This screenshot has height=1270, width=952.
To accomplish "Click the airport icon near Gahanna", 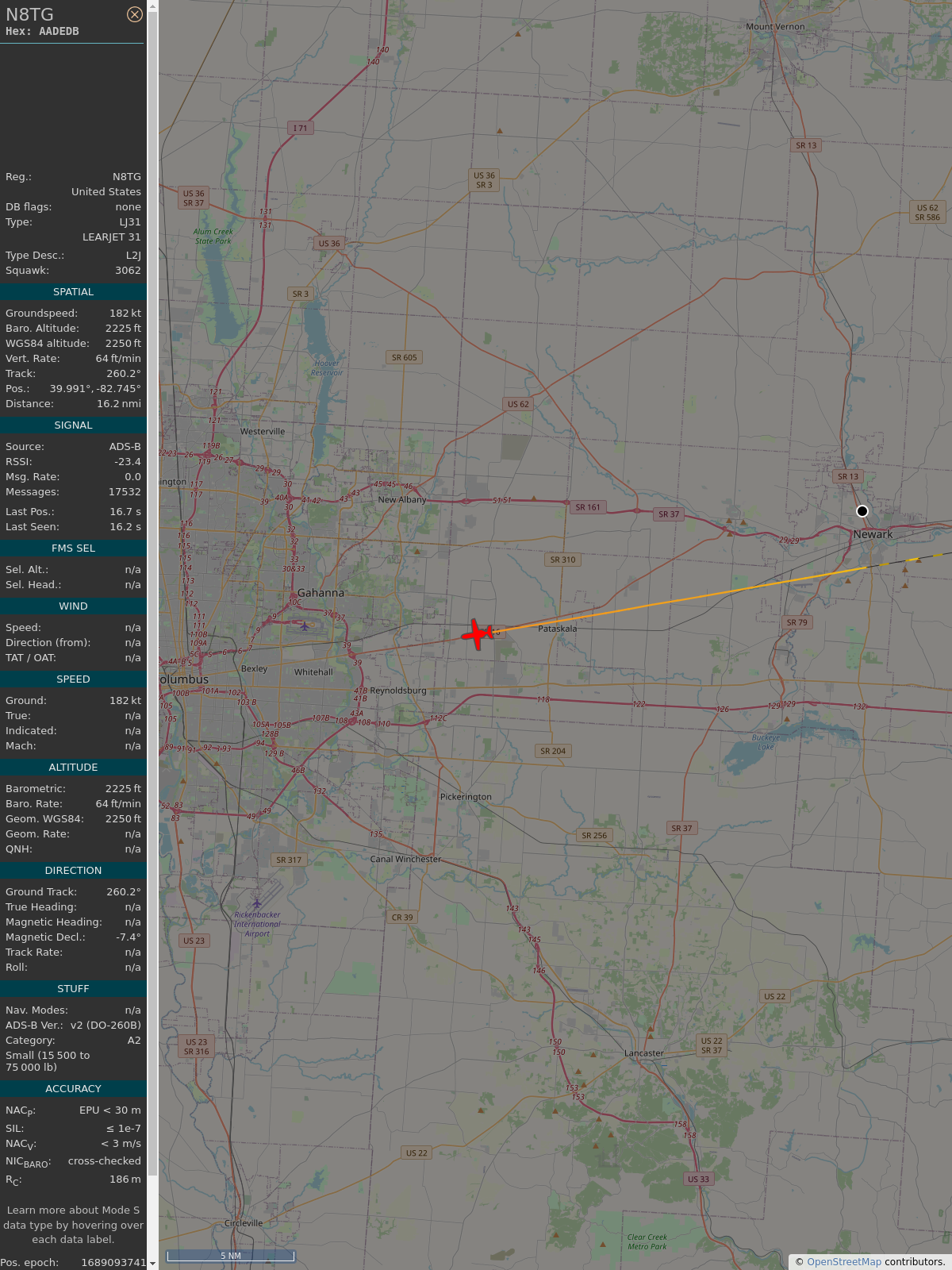I will click(x=305, y=626).
